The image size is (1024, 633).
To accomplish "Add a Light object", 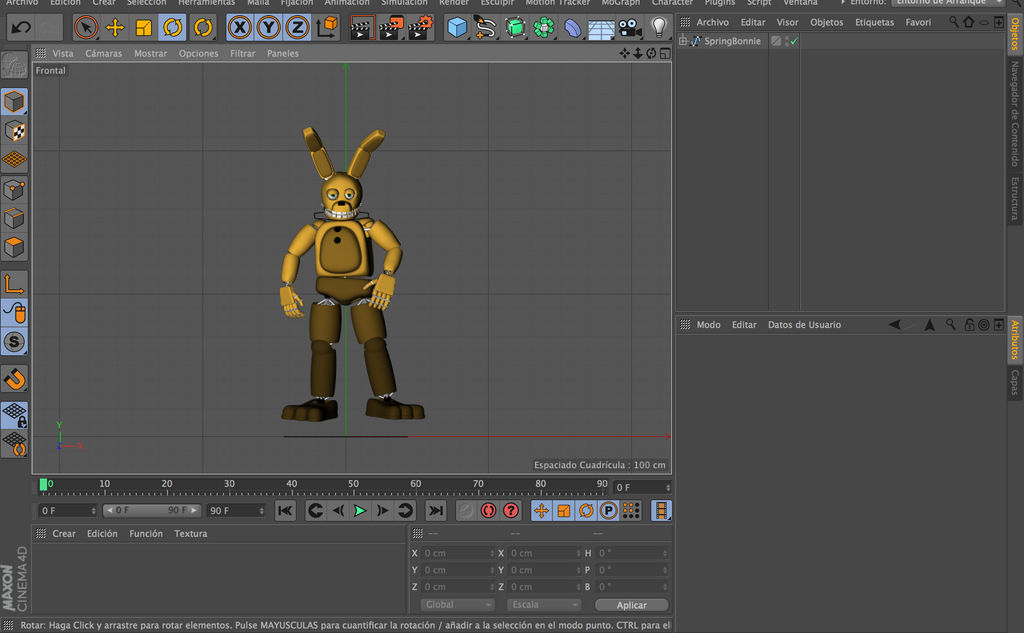I will 658,27.
